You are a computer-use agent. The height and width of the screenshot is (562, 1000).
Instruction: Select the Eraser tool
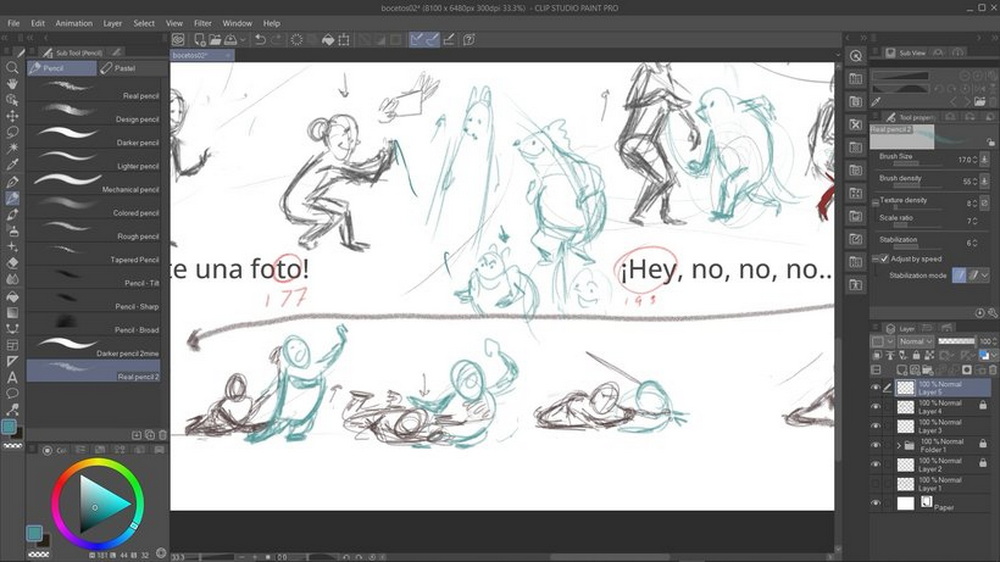coord(11,263)
